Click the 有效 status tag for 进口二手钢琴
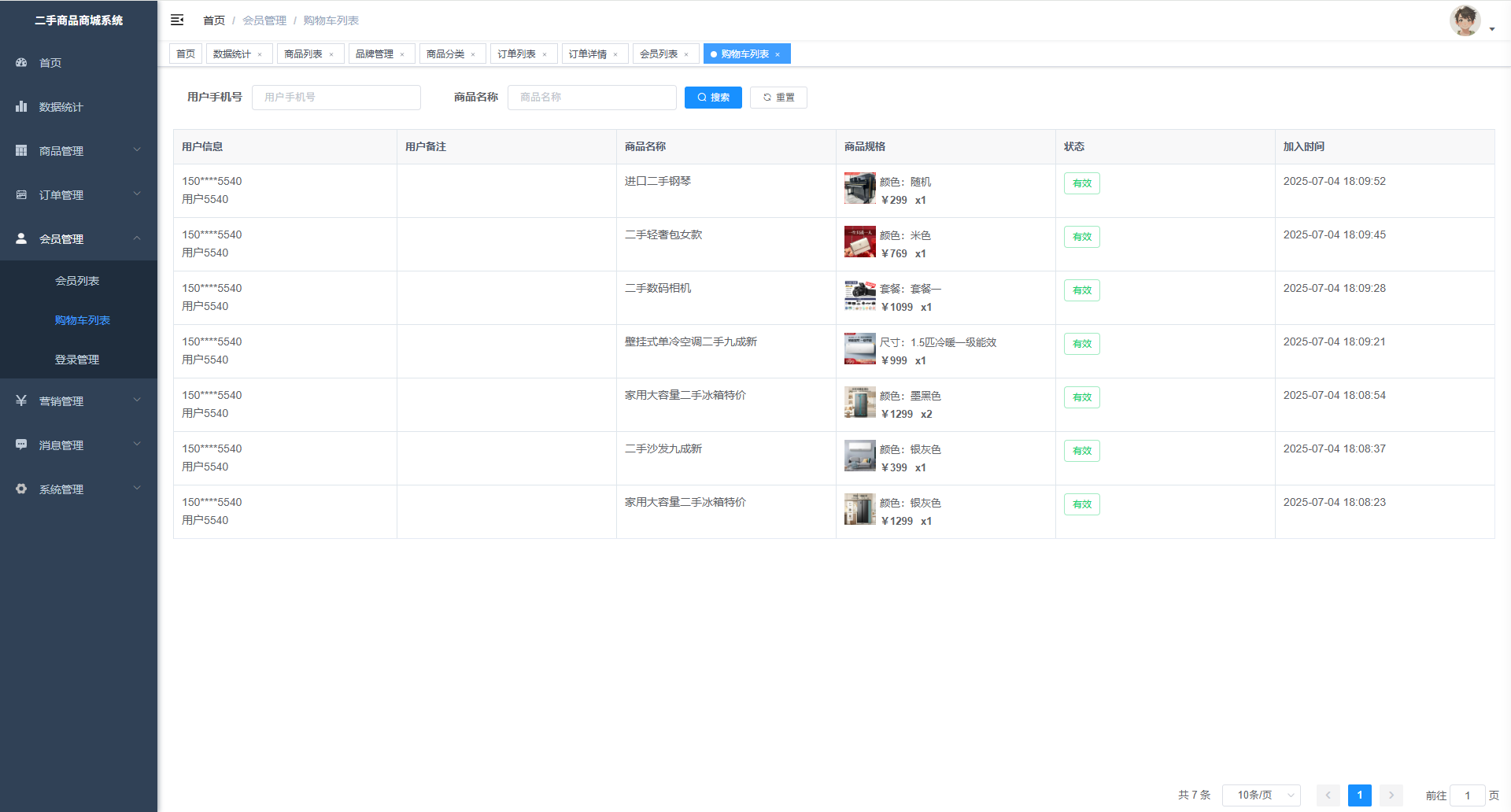The width and height of the screenshot is (1511, 812). click(1081, 183)
